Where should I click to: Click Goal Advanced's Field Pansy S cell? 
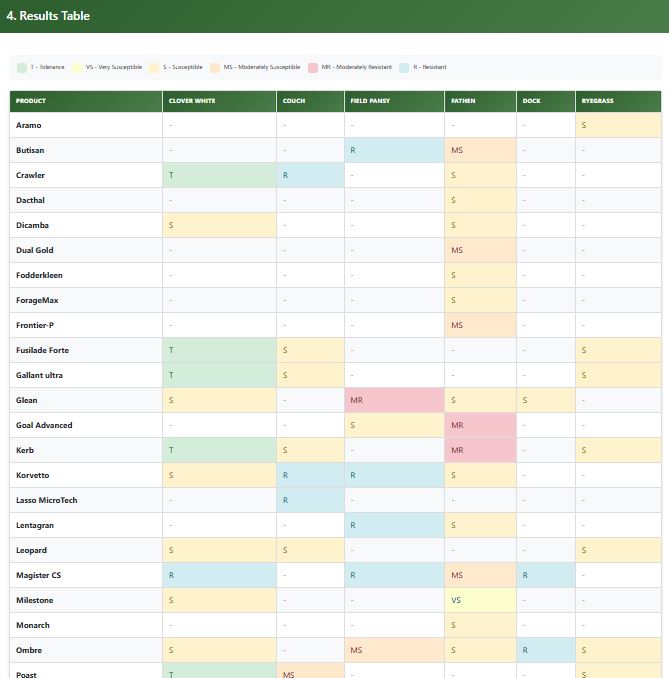pos(394,425)
